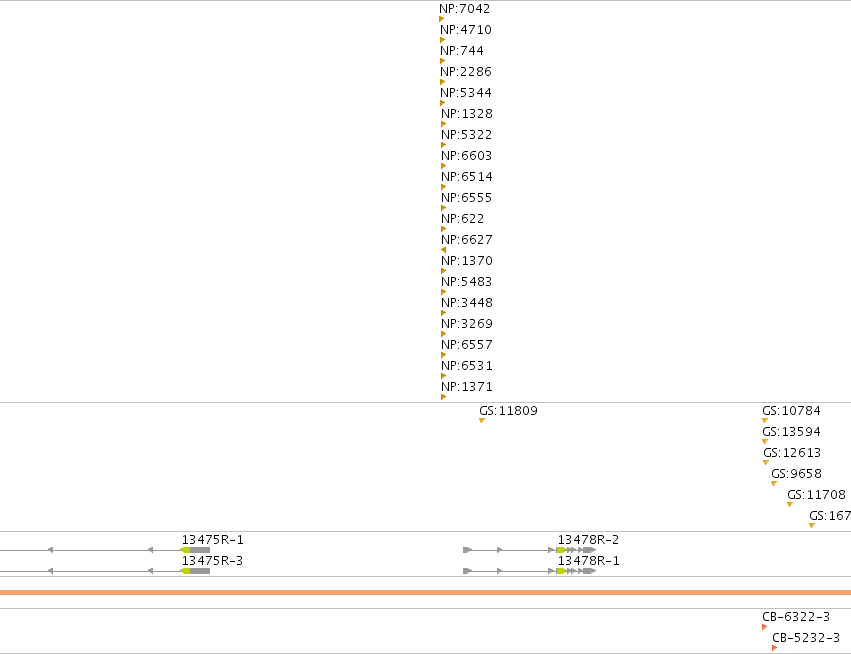This screenshot has width=851, height=654.
Task: Select the NP:6514 label
Action: (x=467, y=177)
